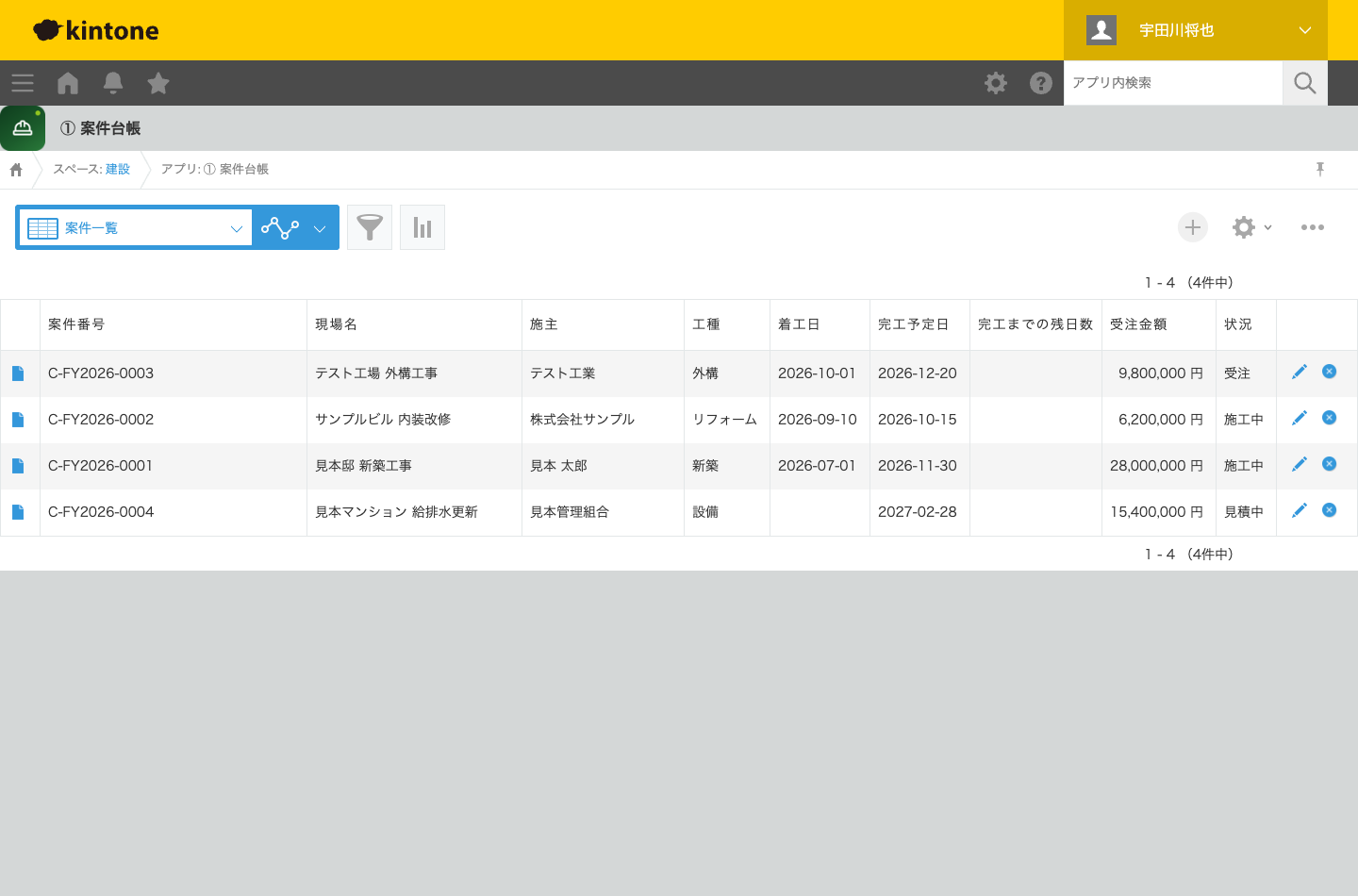
Task: Open the app settings gear dropdown
Action: tap(1252, 227)
